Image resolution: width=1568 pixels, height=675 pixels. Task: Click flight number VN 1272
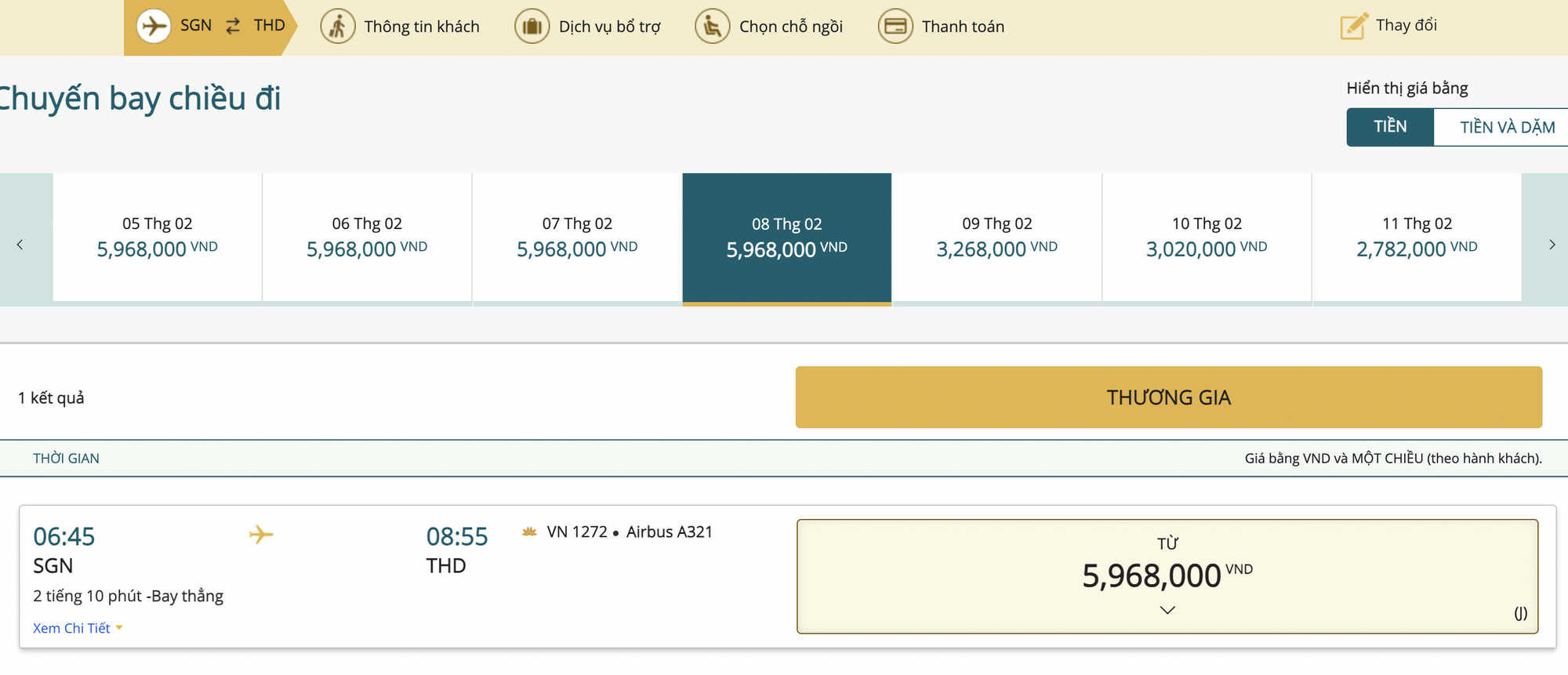577,532
